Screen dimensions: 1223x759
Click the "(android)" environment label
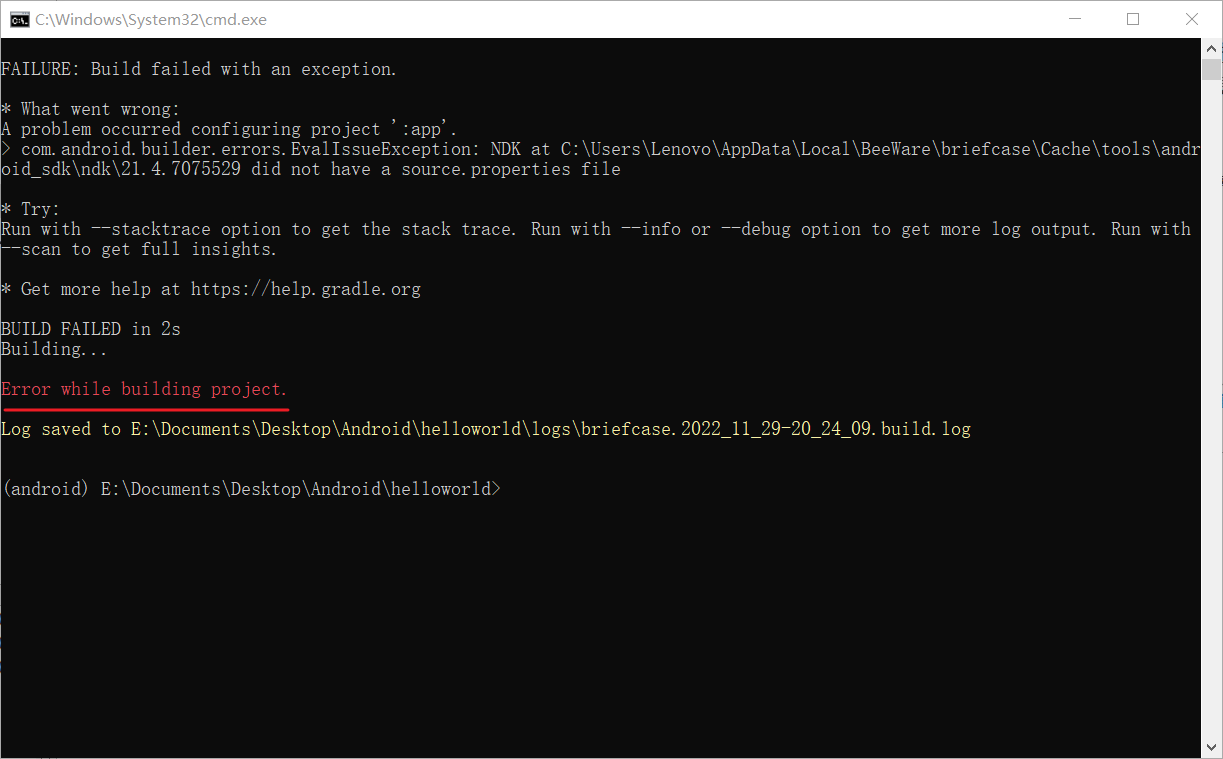click(45, 489)
